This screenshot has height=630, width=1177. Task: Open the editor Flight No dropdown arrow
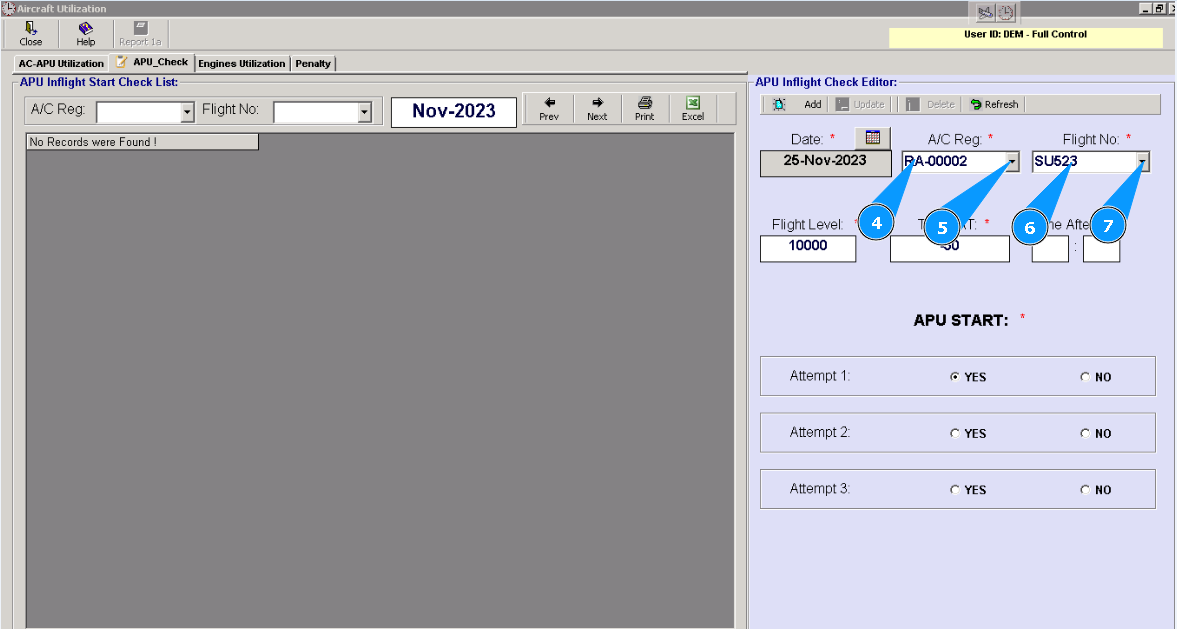(1142, 161)
